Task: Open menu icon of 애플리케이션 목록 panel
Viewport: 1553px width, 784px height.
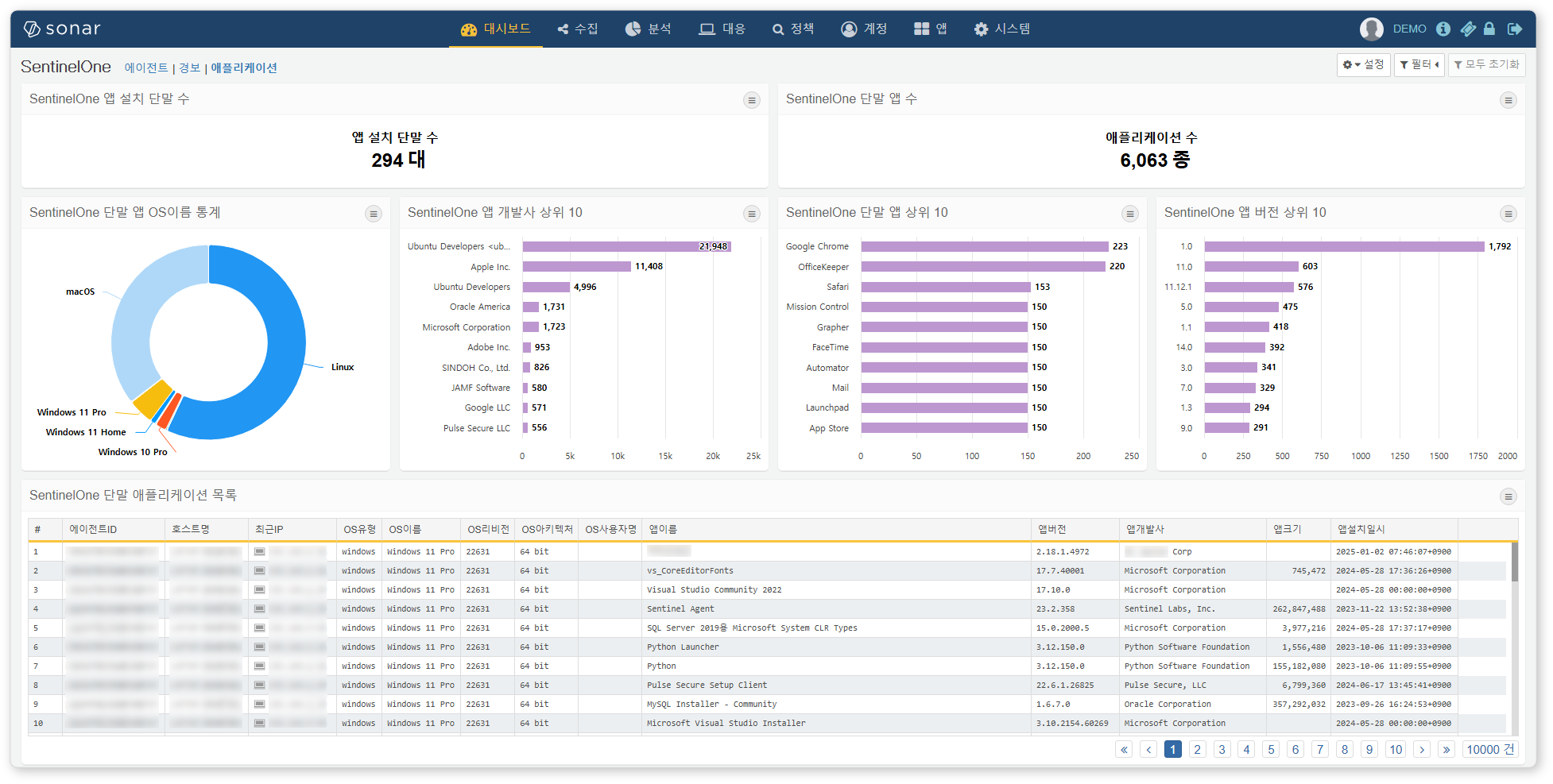Action: (x=1508, y=496)
